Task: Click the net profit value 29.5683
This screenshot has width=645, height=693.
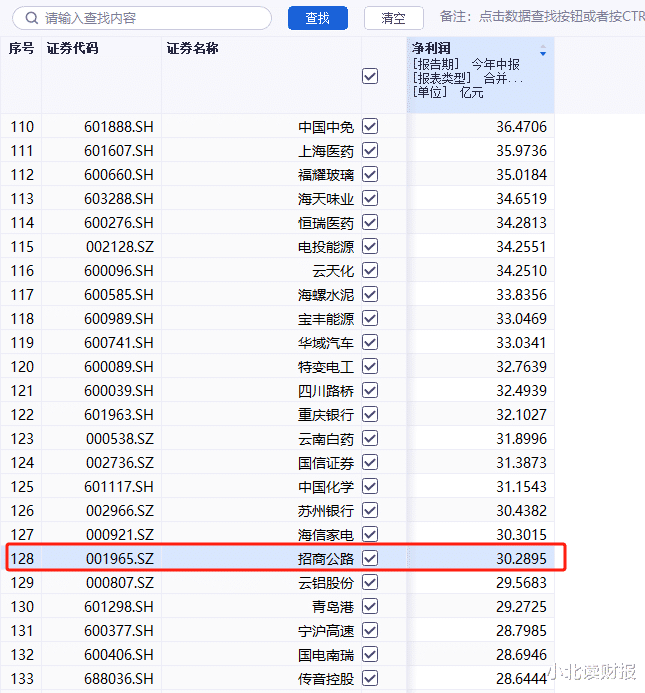Action: coord(521,583)
